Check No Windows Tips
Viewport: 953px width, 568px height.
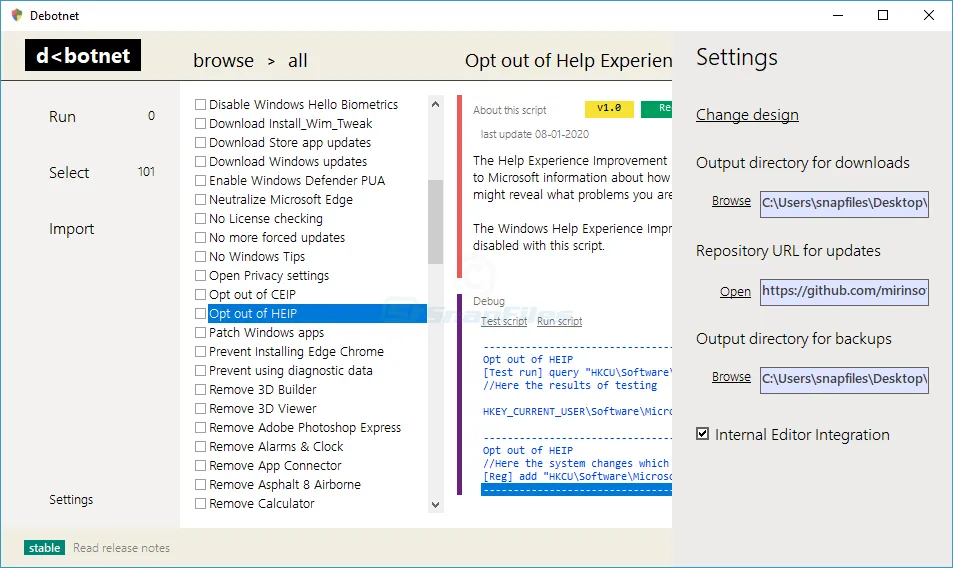pyautogui.click(x=200, y=256)
